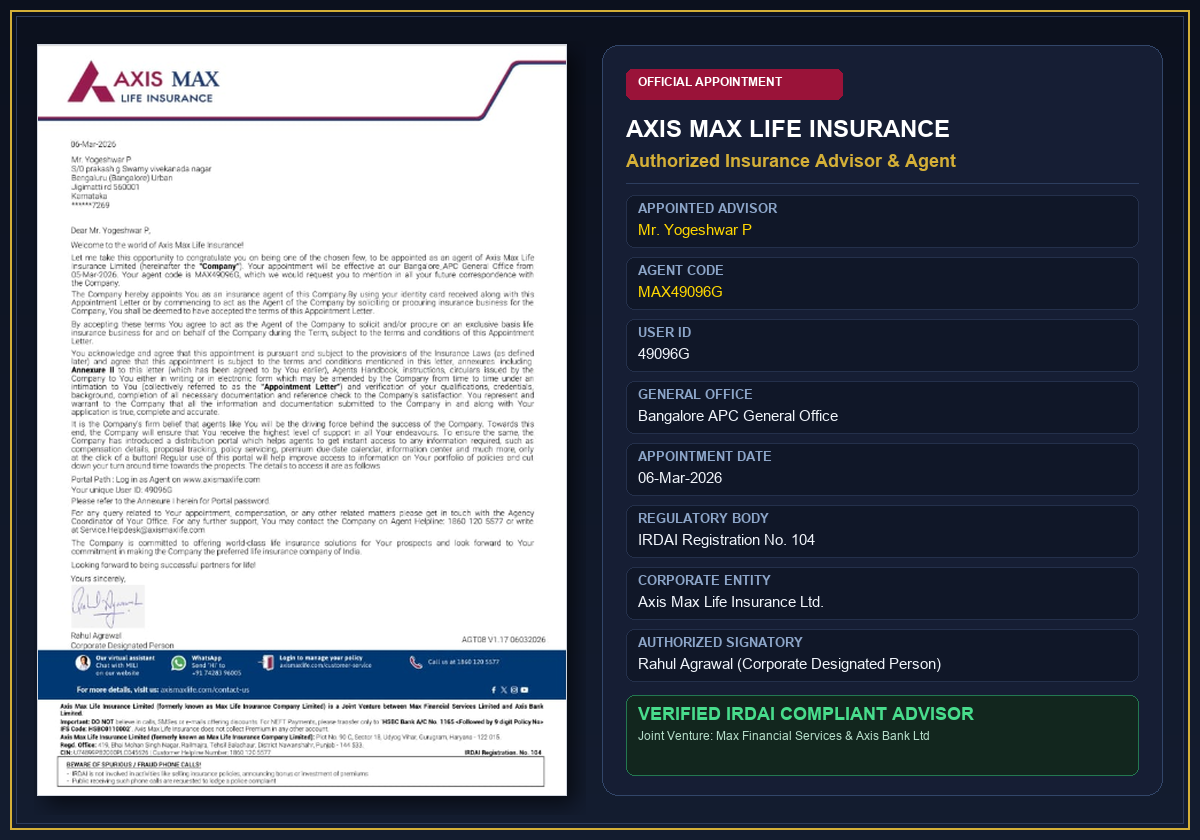The width and height of the screenshot is (1200, 840).
Task: Click 'Mr. Yogeshwar P' name in panel
Action: point(695,230)
